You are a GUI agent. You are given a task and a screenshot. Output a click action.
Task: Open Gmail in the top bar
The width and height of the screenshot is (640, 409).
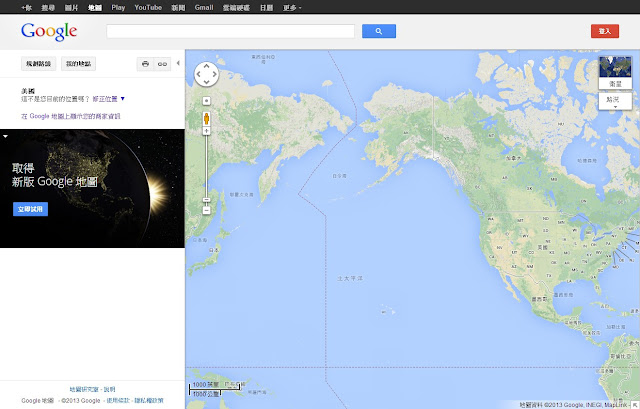click(x=204, y=7)
